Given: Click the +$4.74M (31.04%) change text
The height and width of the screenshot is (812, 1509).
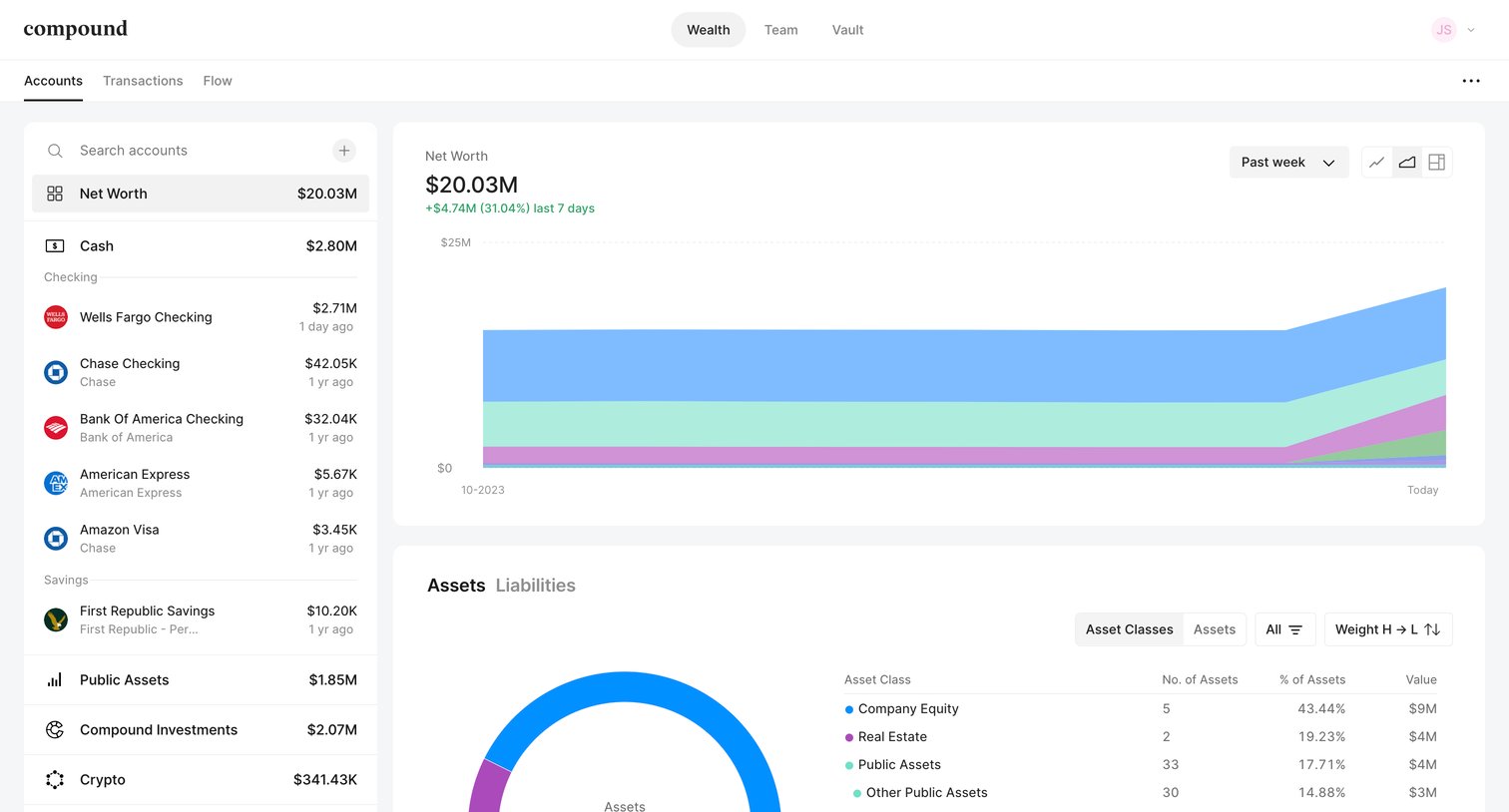Looking at the screenshot, I should click(x=510, y=208).
